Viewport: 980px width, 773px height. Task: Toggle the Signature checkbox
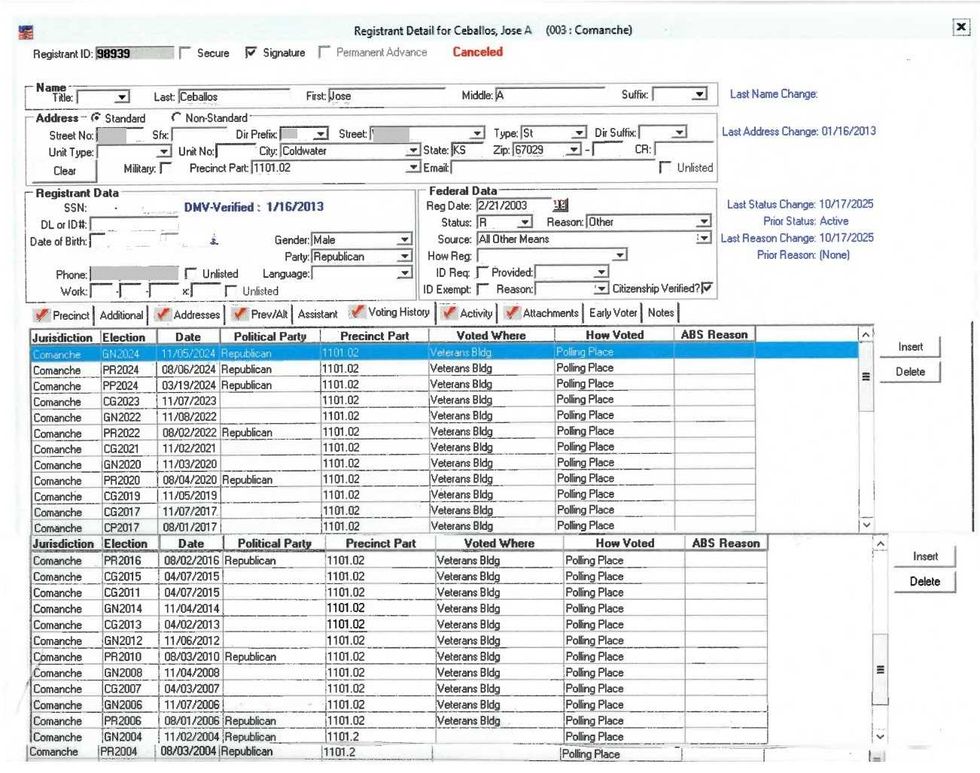pyautogui.click(x=251, y=53)
